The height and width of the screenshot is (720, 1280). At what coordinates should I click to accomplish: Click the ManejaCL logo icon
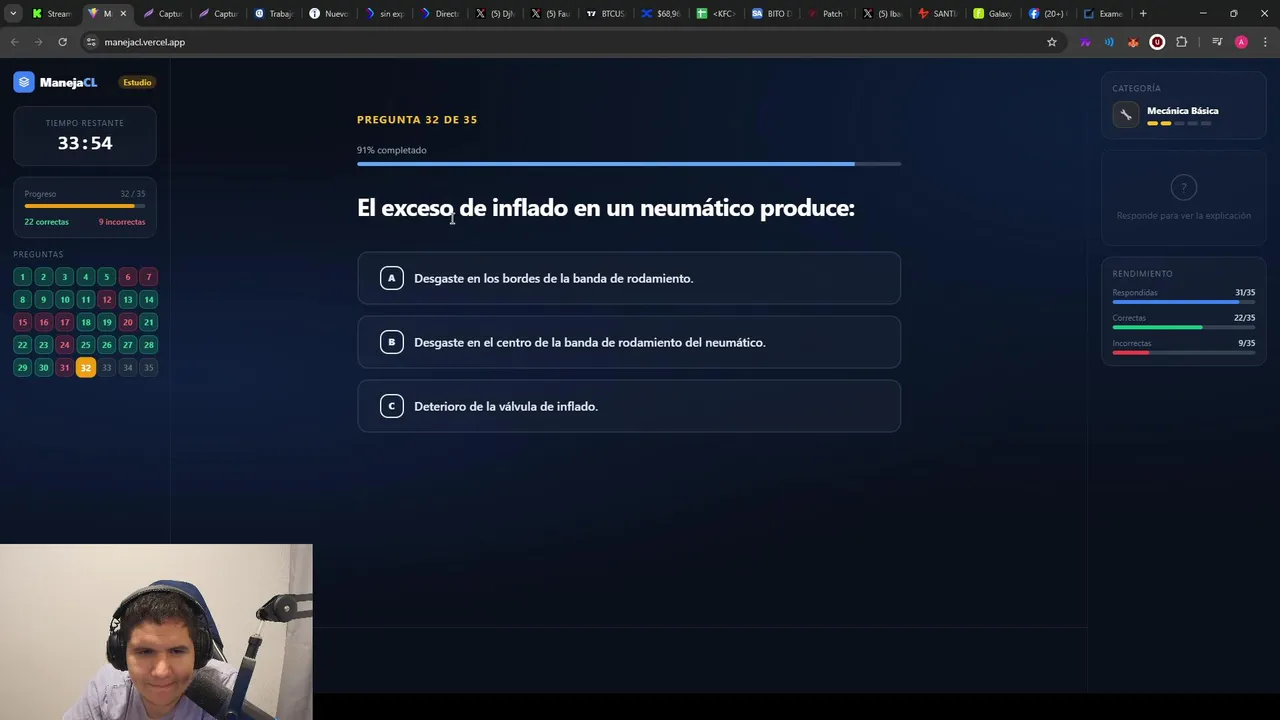pyautogui.click(x=24, y=82)
